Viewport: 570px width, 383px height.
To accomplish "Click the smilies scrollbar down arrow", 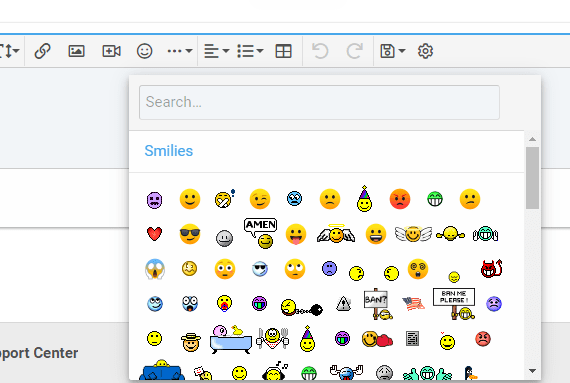I will [x=533, y=371].
